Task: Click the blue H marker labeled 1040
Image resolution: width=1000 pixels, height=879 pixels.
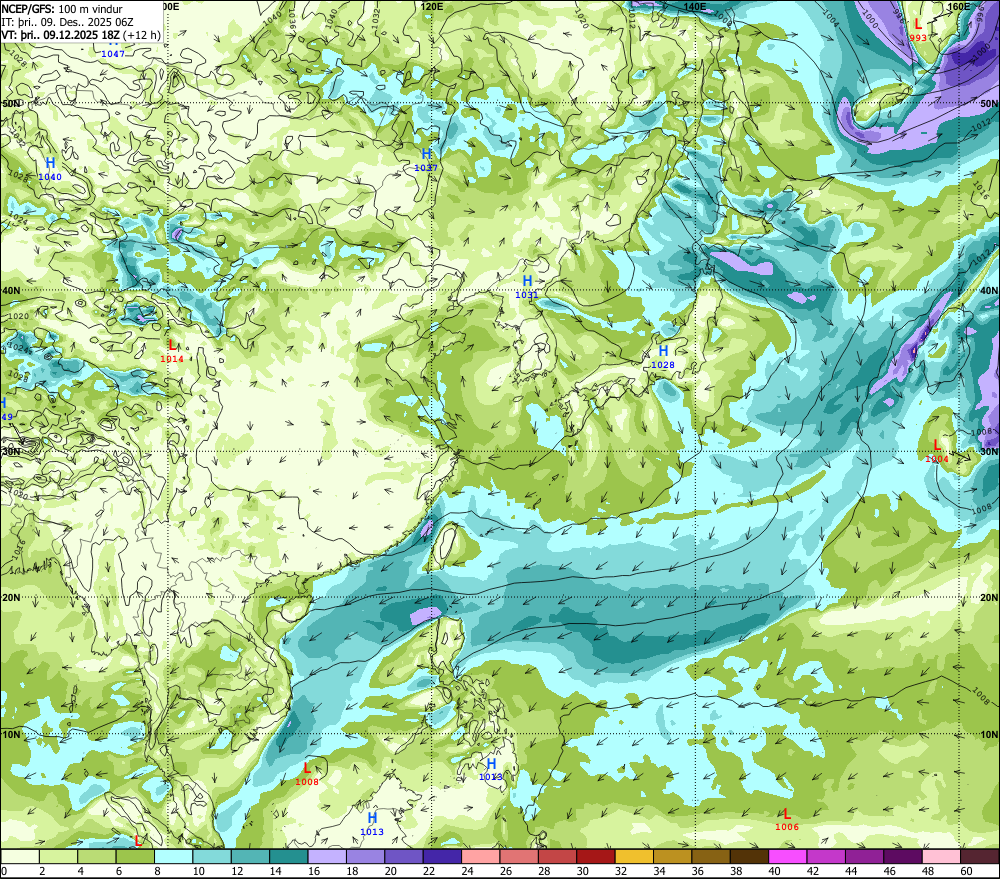Action: coord(50,163)
